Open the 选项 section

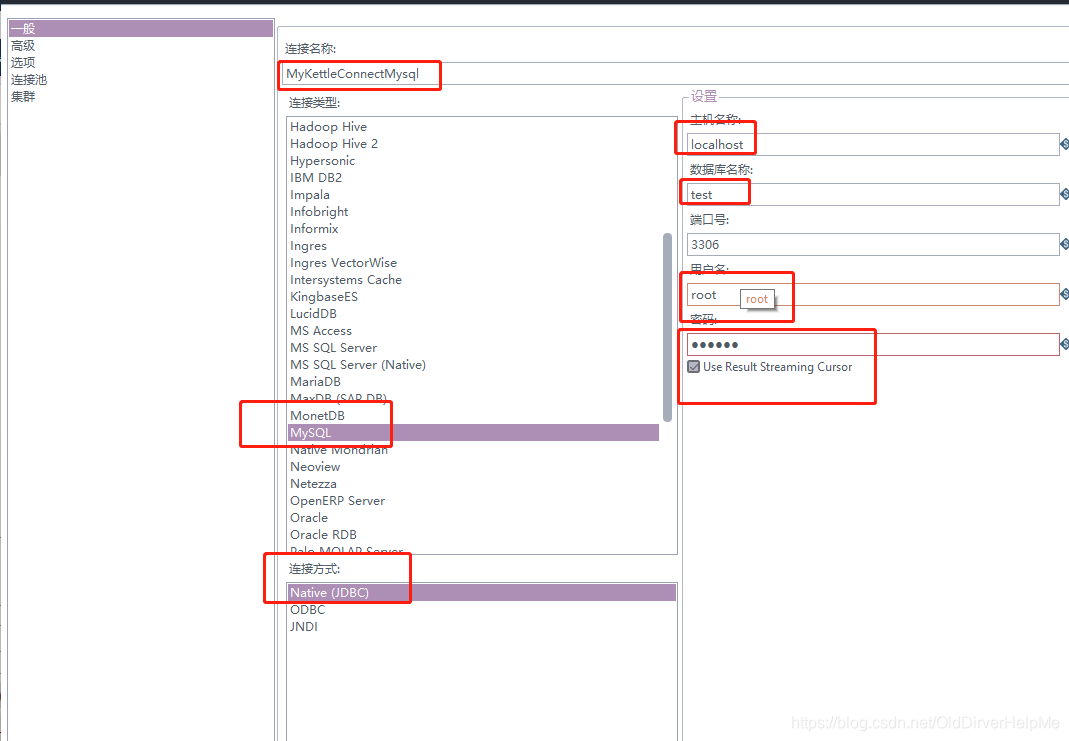pyautogui.click(x=23, y=63)
